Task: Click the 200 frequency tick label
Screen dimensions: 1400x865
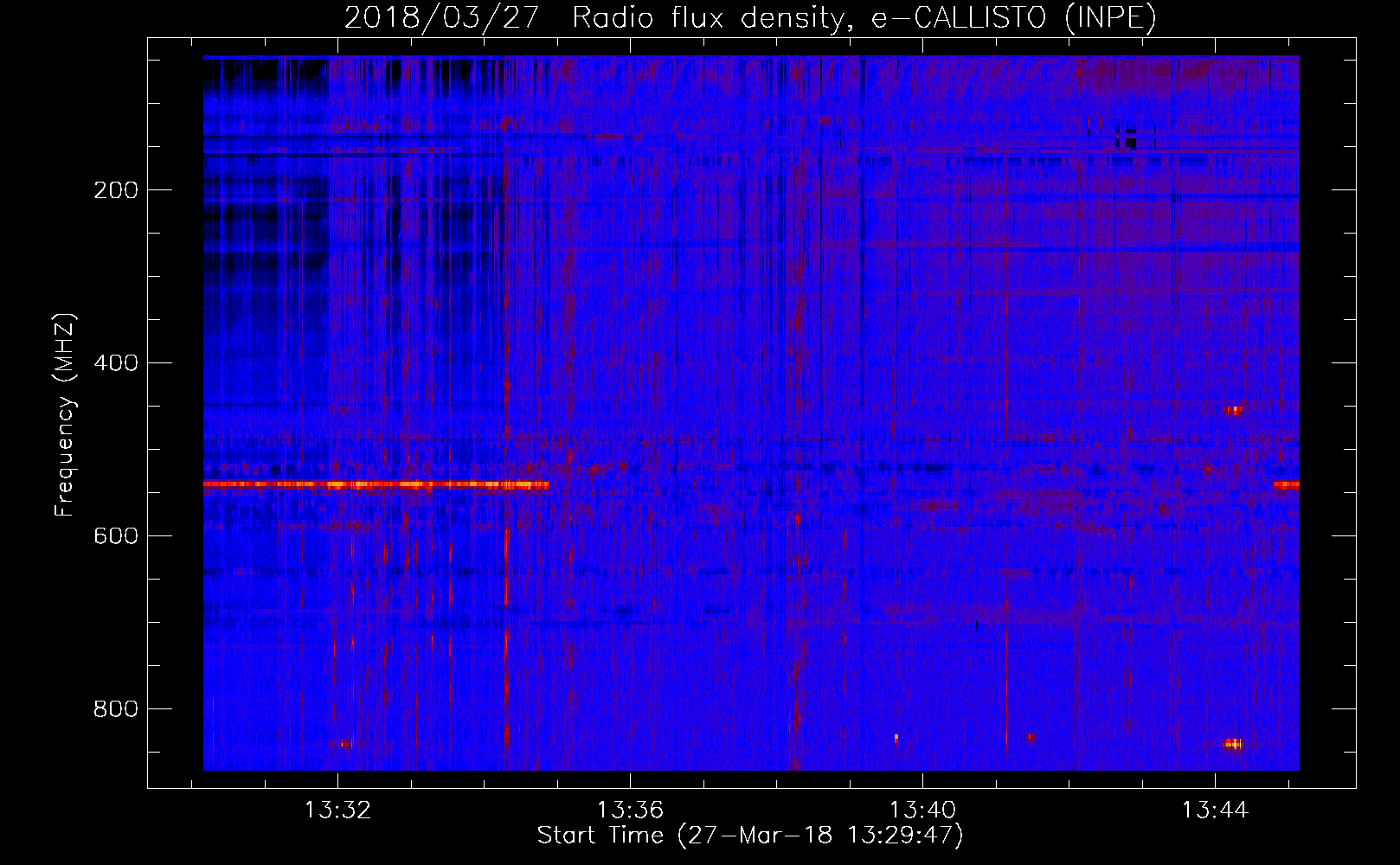Action: [x=116, y=190]
